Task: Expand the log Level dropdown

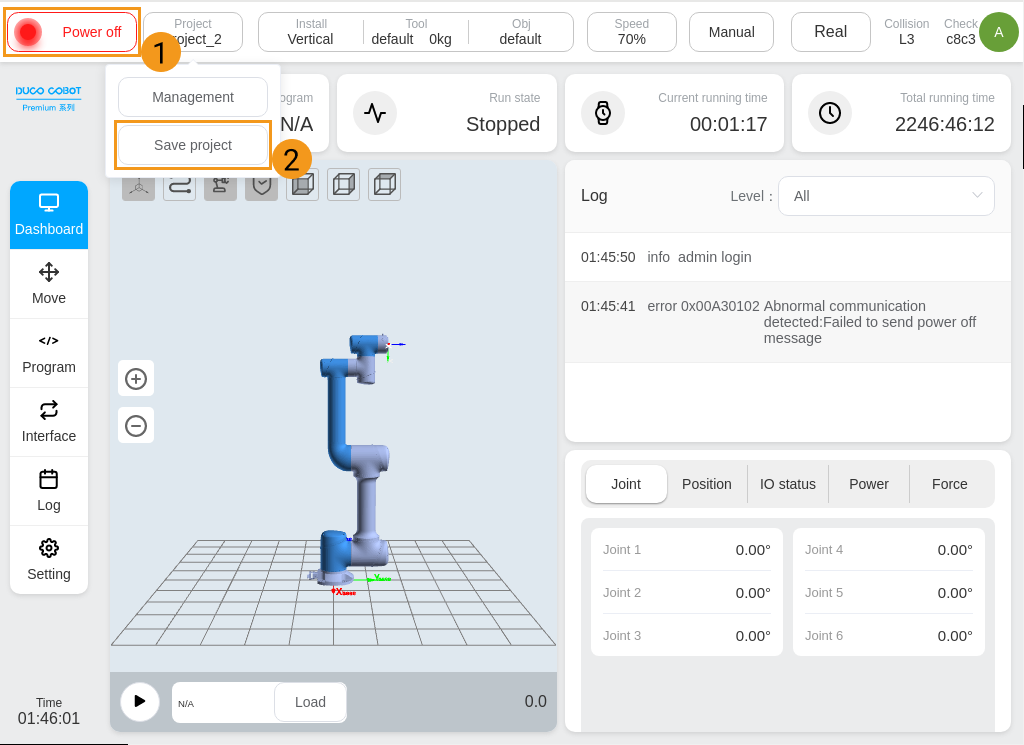Action: (x=886, y=196)
